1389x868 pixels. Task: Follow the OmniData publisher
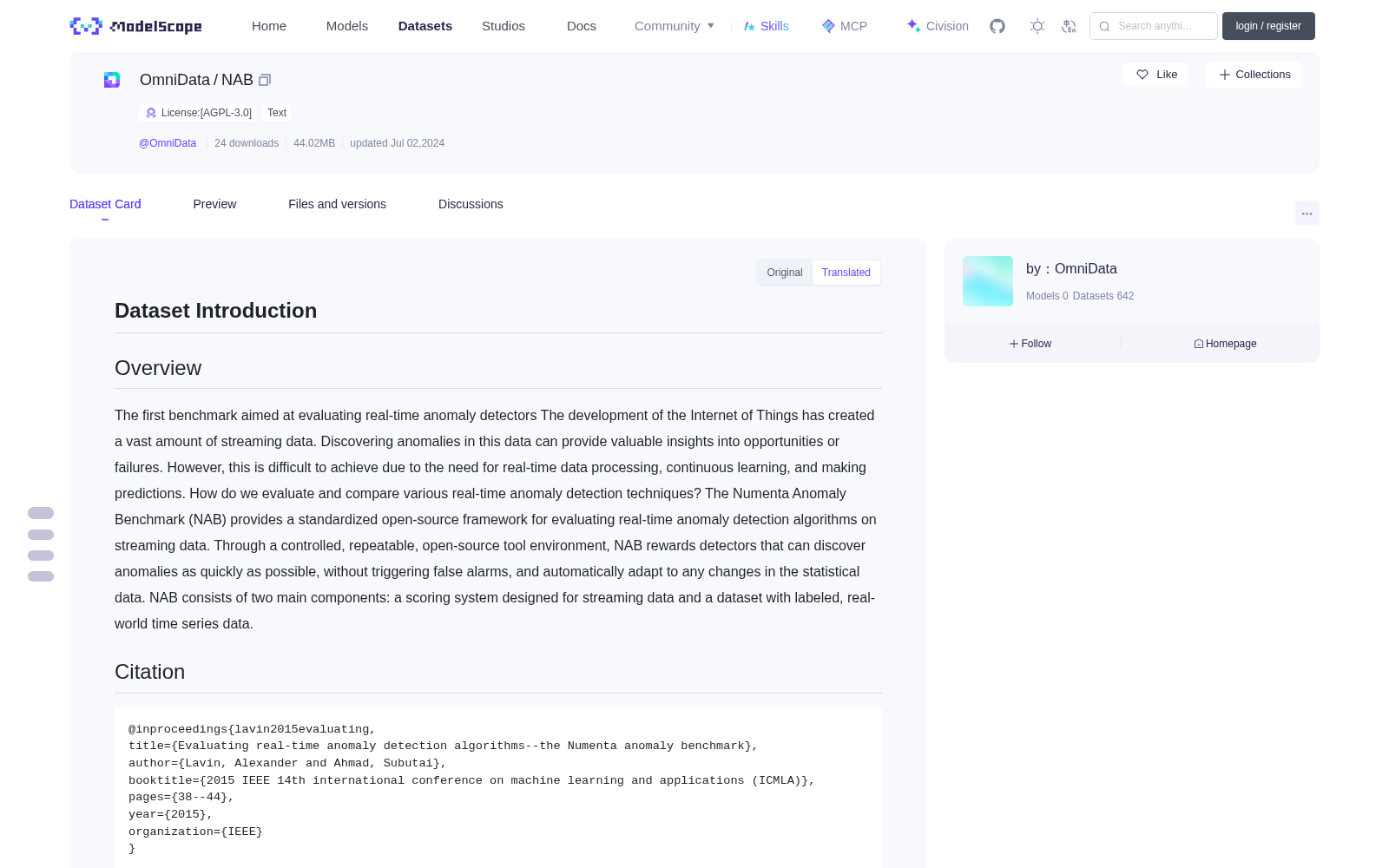click(x=1030, y=344)
